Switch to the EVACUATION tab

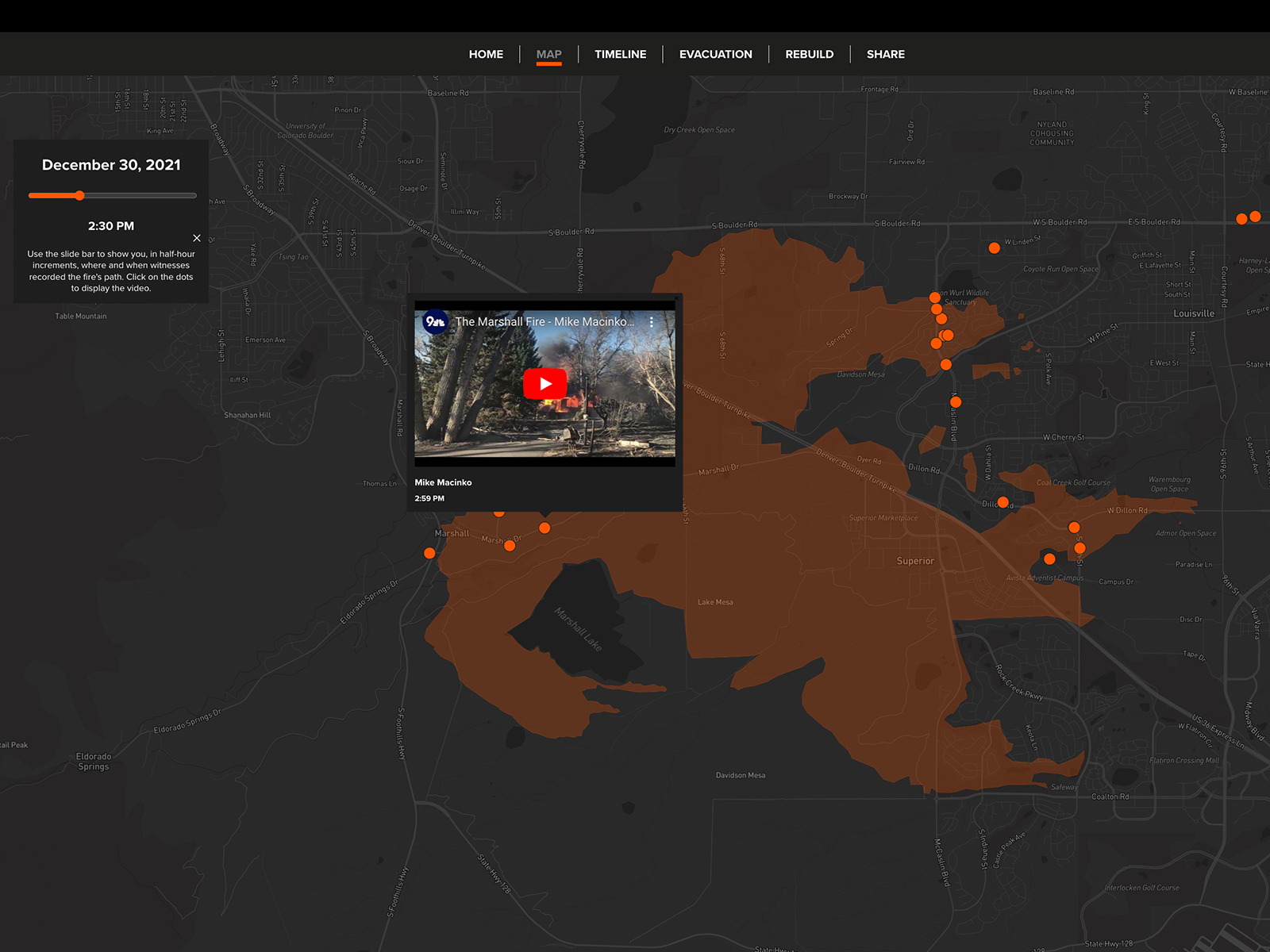coord(715,54)
